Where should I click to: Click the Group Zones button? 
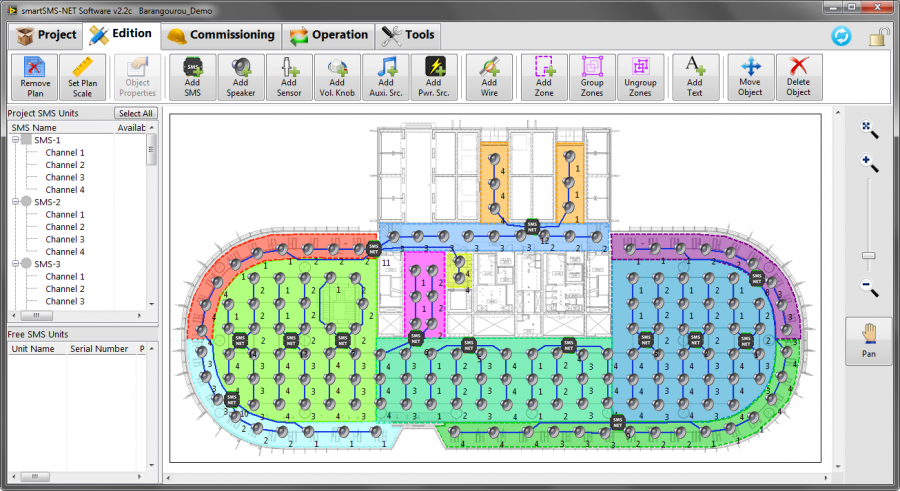pyautogui.click(x=592, y=77)
